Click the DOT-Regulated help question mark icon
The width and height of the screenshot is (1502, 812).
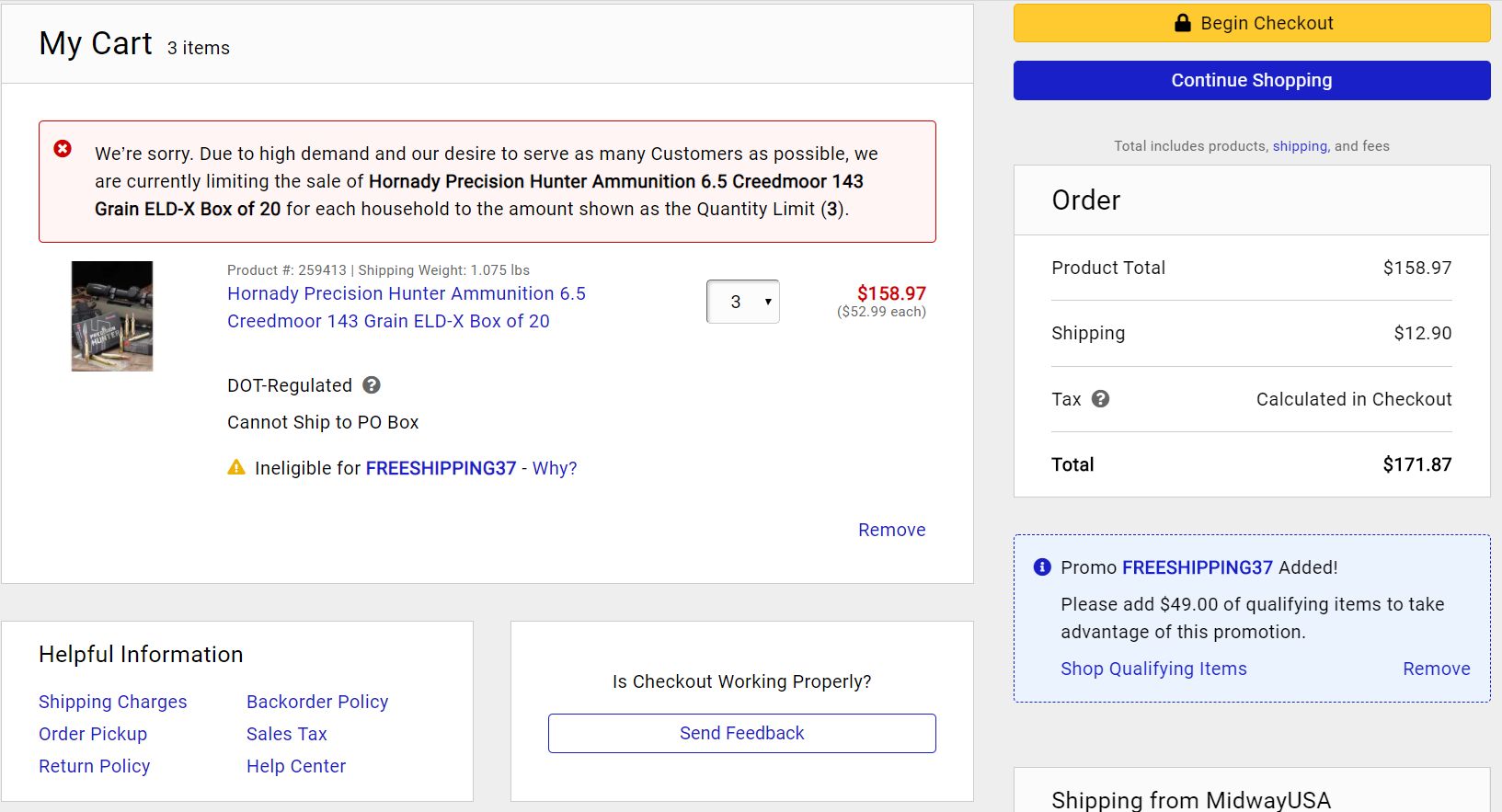(372, 385)
